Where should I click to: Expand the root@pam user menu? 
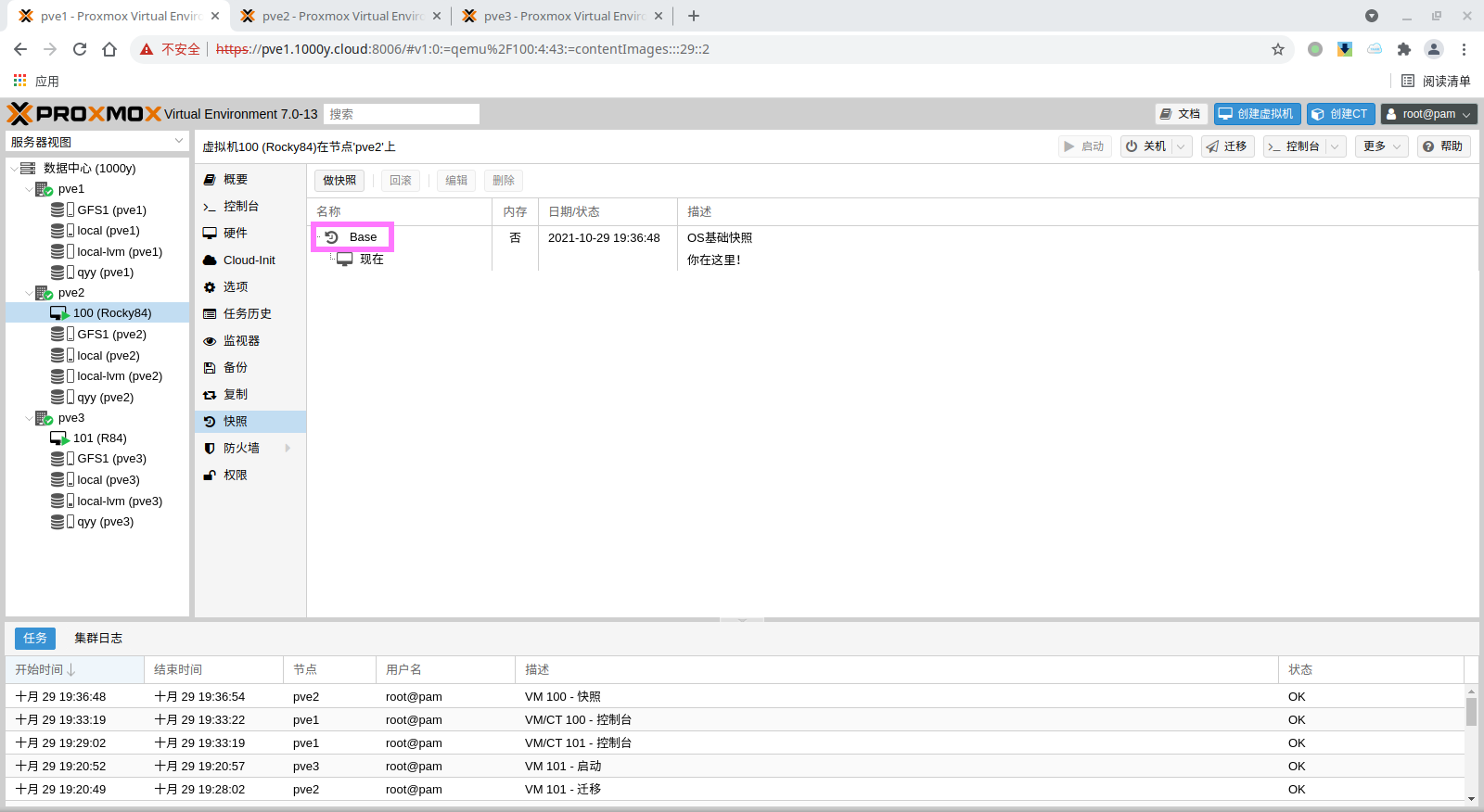tap(1428, 114)
